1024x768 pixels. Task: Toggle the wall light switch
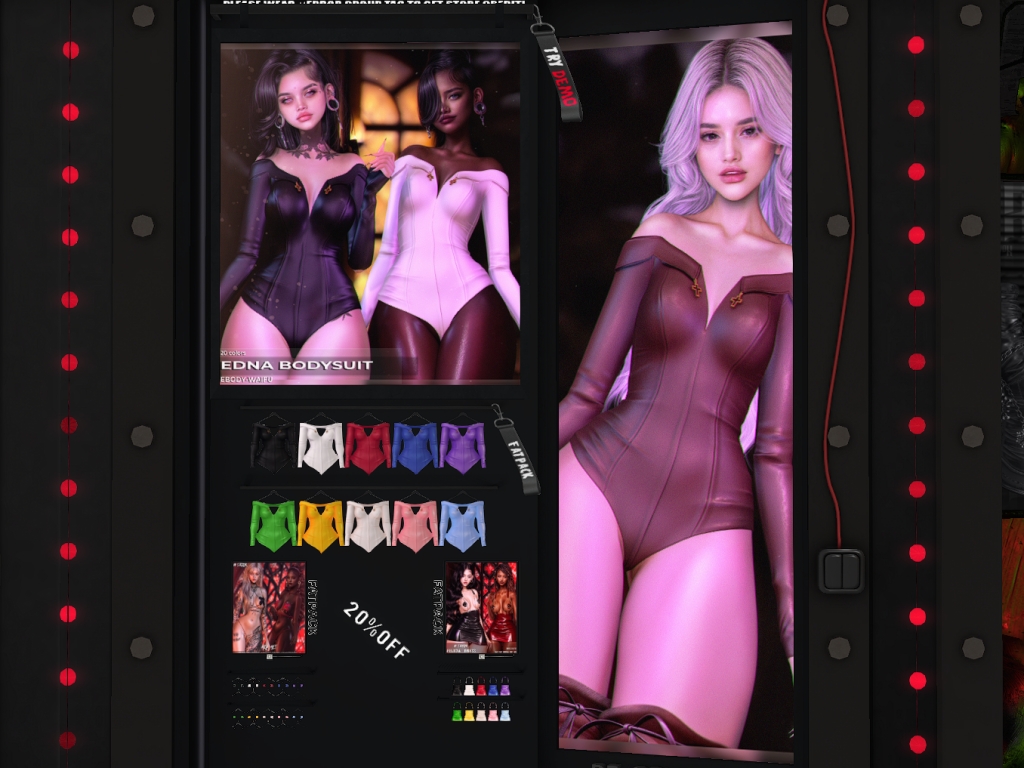pyautogui.click(x=841, y=570)
